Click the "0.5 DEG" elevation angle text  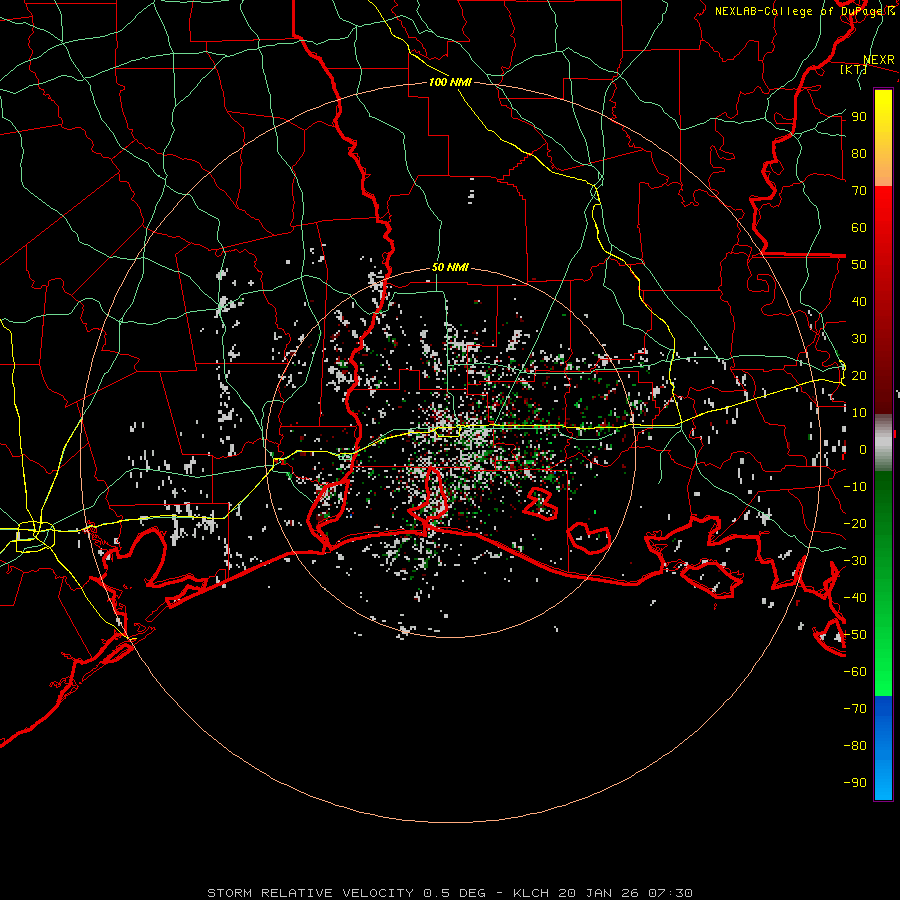click(x=454, y=893)
